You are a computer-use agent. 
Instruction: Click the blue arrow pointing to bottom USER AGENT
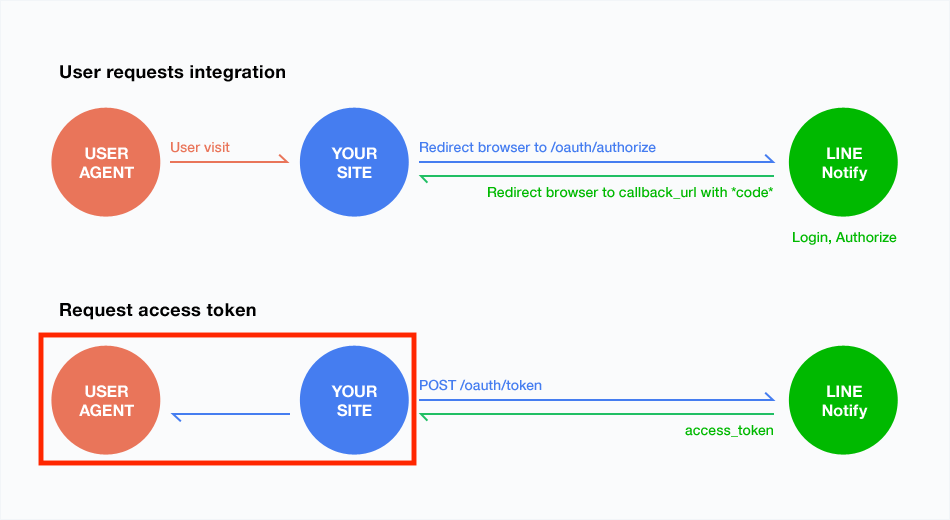pos(231,416)
